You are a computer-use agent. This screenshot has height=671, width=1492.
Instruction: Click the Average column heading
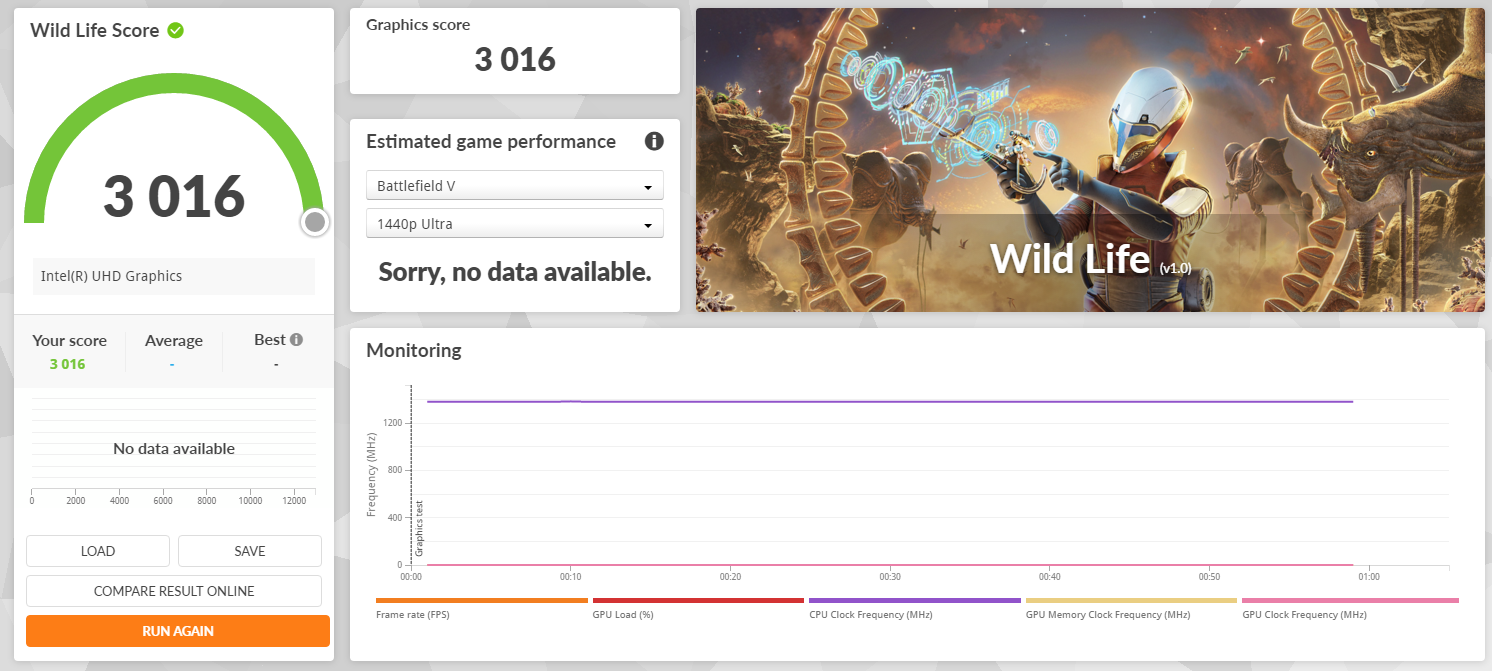[174, 341]
